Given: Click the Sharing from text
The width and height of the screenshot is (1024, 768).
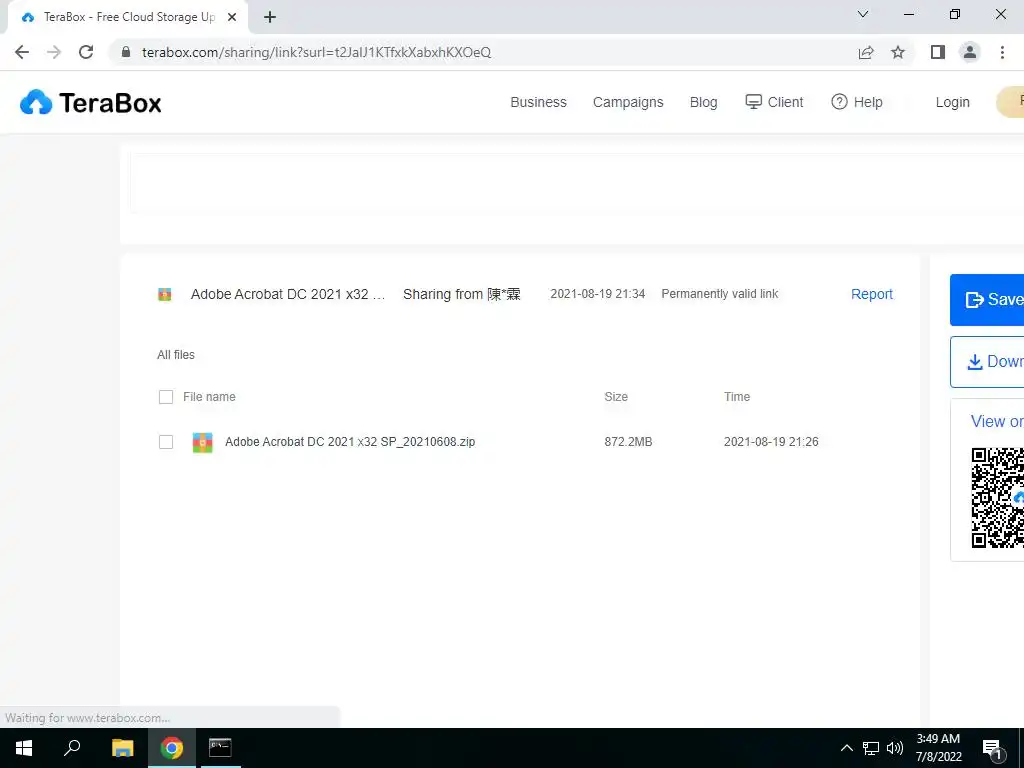Looking at the screenshot, I should pyautogui.click(x=462, y=295).
